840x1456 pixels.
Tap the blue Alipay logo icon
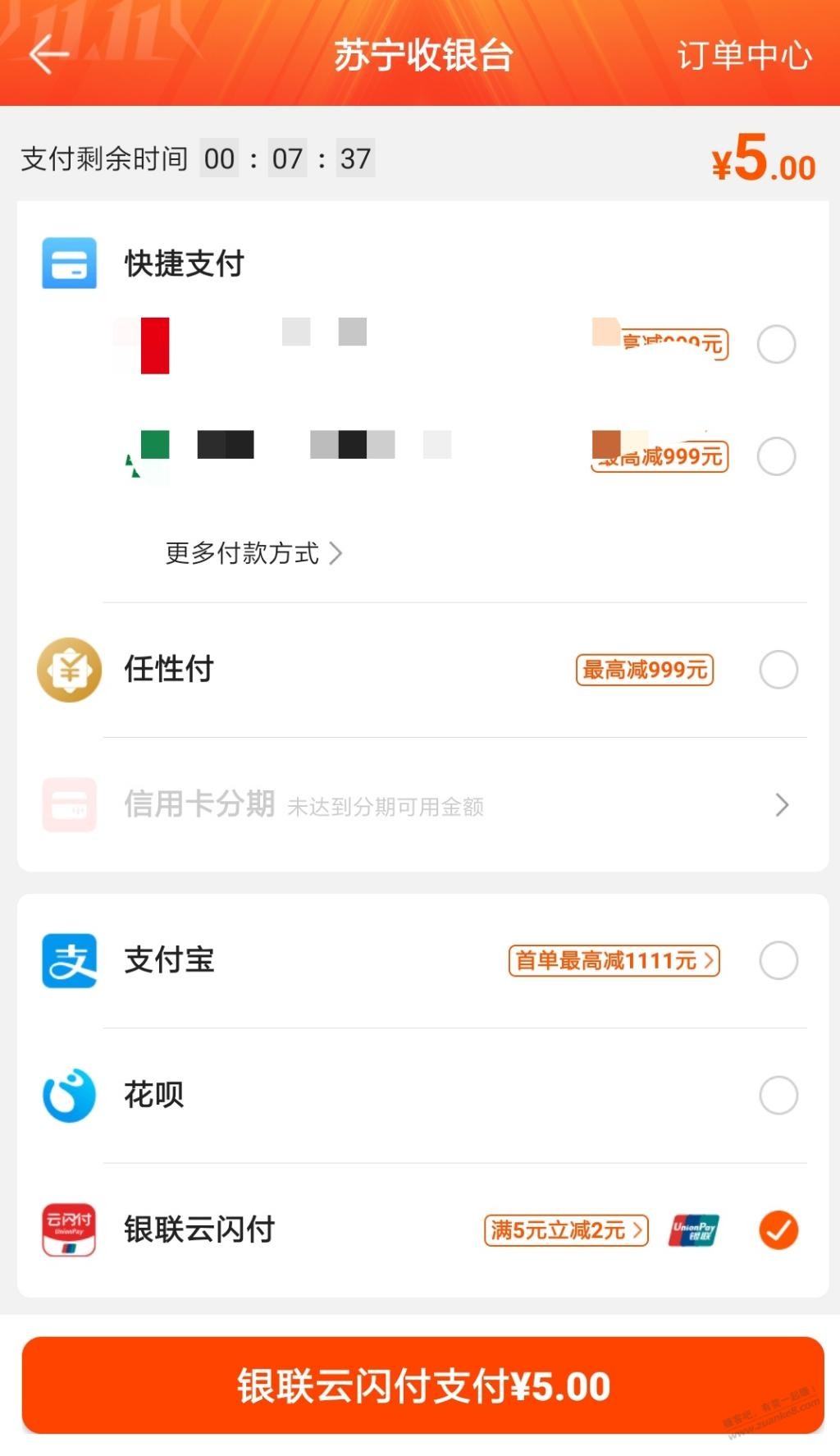[70, 960]
